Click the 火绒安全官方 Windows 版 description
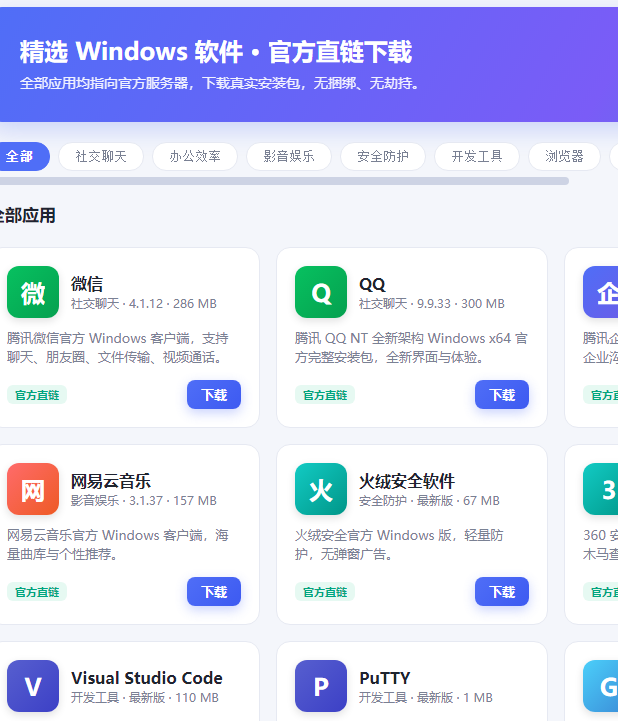Viewport: 618px width, 721px height. tap(399, 544)
